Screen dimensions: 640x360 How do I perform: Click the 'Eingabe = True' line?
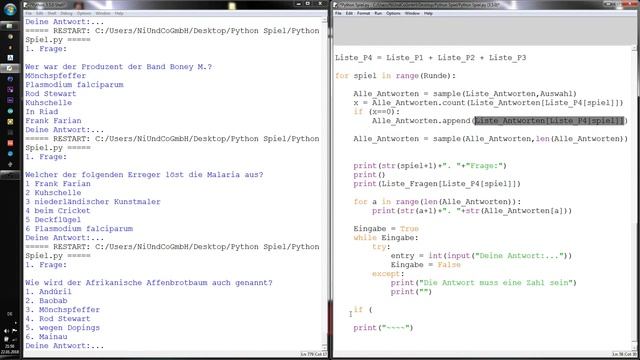[386, 229]
